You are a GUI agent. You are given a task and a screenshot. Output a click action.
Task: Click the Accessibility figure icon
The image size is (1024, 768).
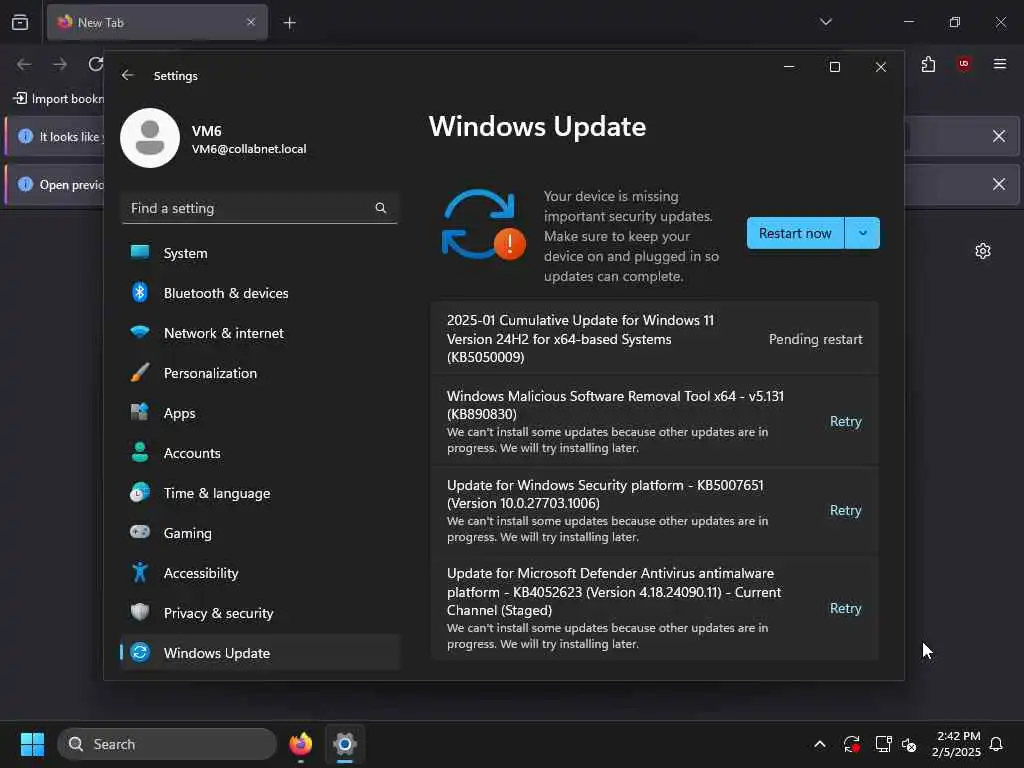coord(140,572)
